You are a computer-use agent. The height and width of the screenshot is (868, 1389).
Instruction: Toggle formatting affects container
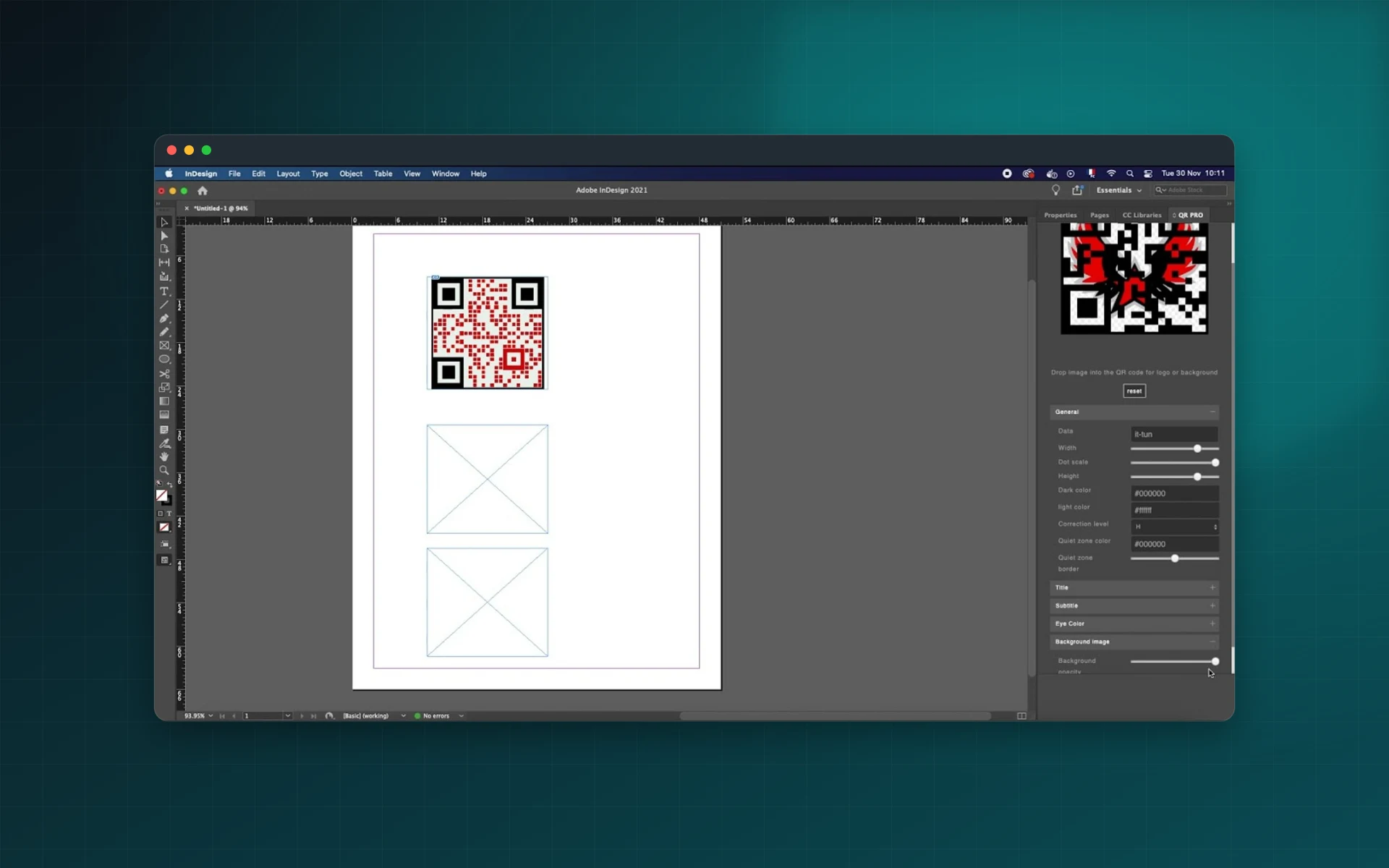pos(161,514)
